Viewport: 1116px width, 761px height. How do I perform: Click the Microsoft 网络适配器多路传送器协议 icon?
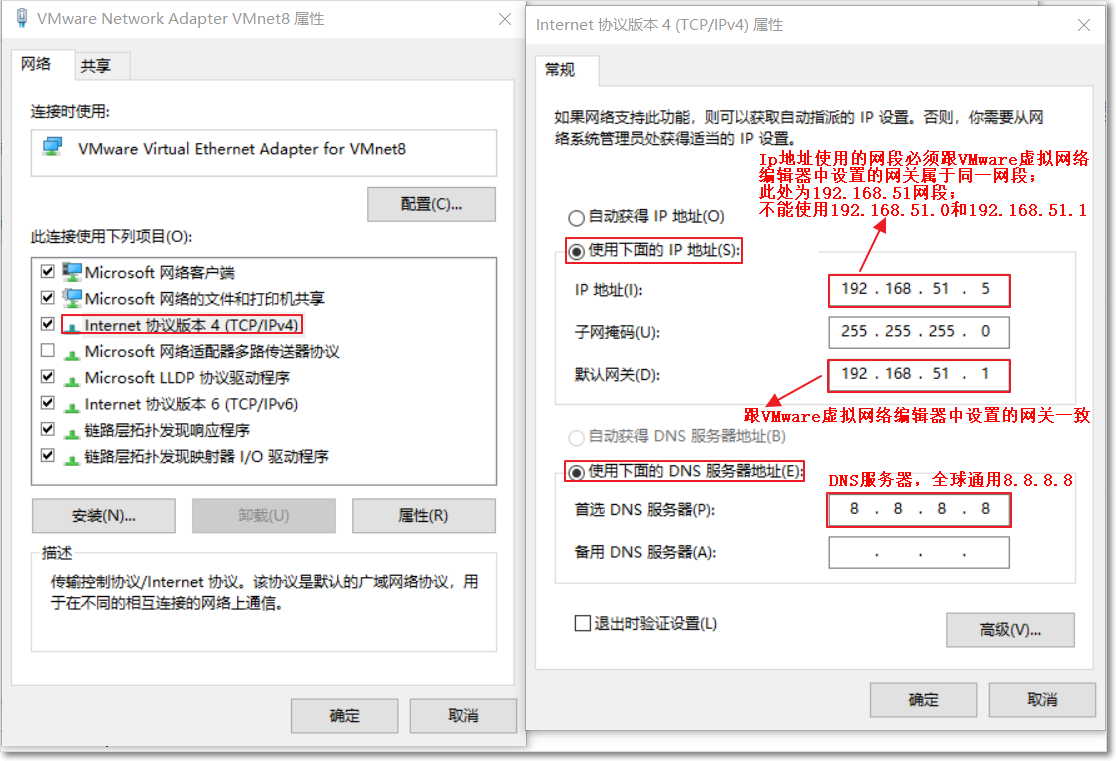72,353
